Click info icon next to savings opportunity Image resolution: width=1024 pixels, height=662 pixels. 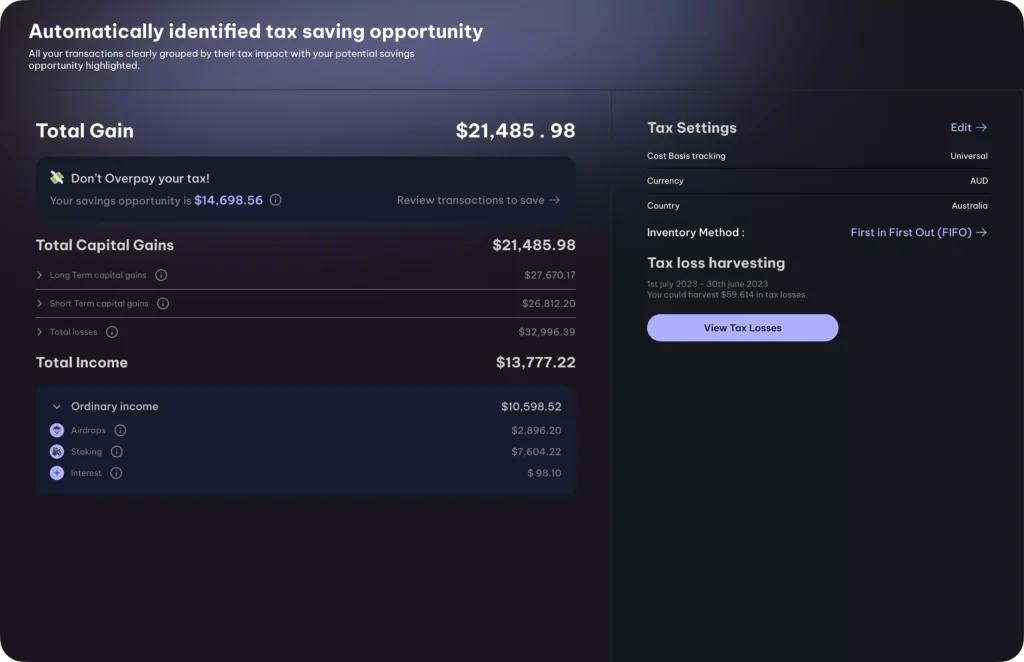coord(276,200)
